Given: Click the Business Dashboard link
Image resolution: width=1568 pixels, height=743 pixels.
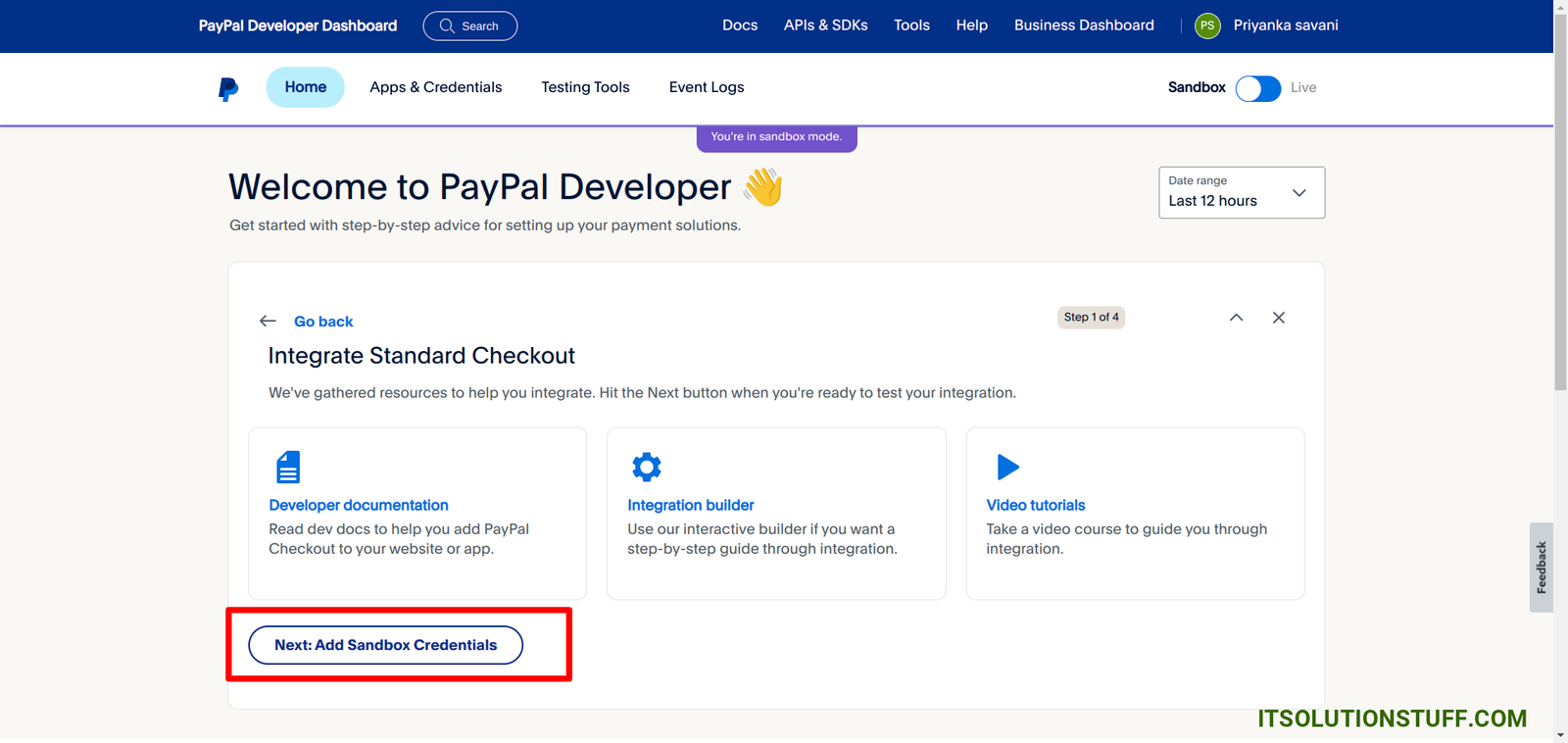Looking at the screenshot, I should 1084,25.
